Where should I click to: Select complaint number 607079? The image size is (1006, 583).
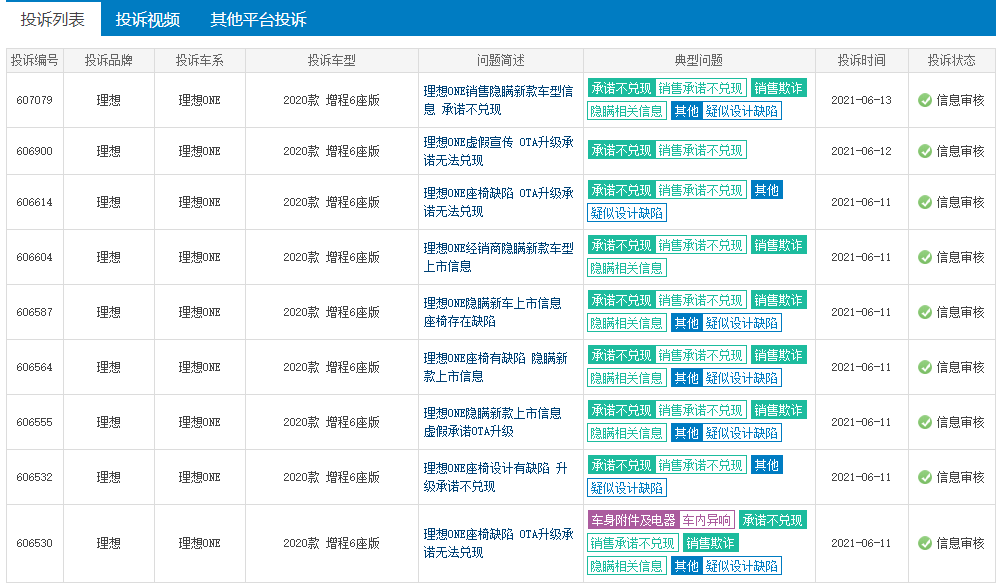point(35,100)
